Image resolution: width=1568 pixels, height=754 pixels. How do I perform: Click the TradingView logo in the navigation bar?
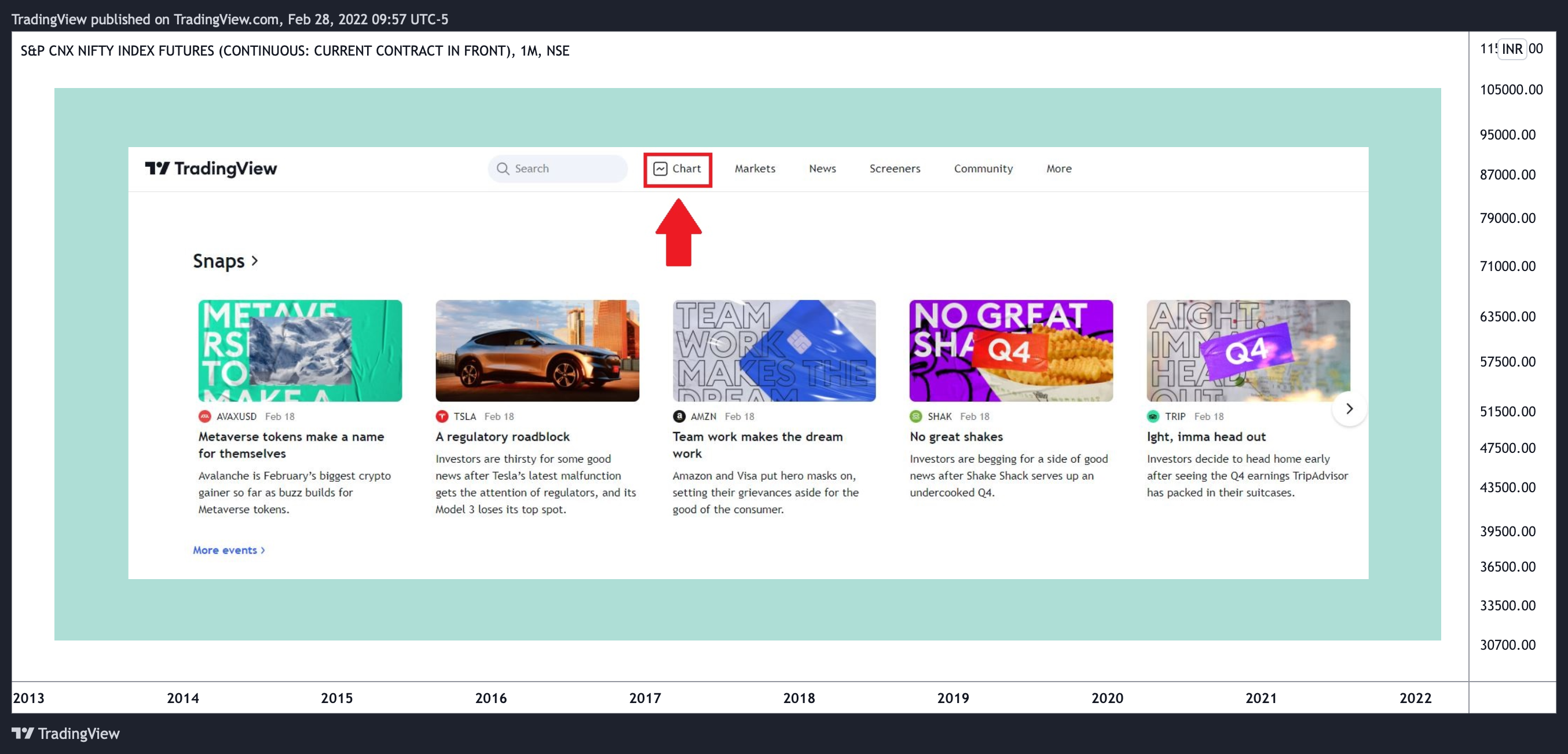click(x=211, y=169)
